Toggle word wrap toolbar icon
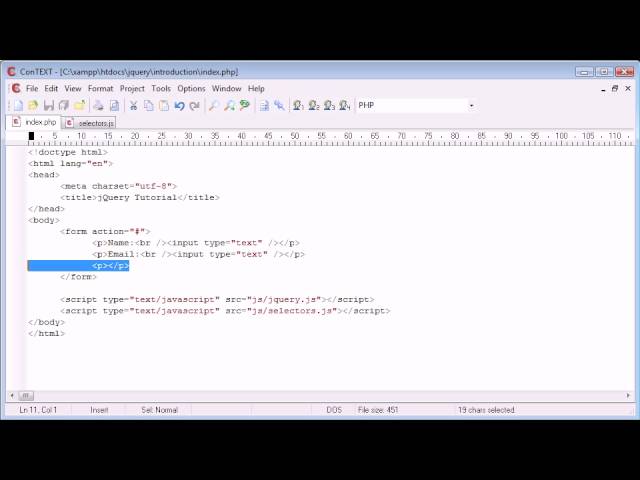Viewport: 640px width, 480px height. 264,106
